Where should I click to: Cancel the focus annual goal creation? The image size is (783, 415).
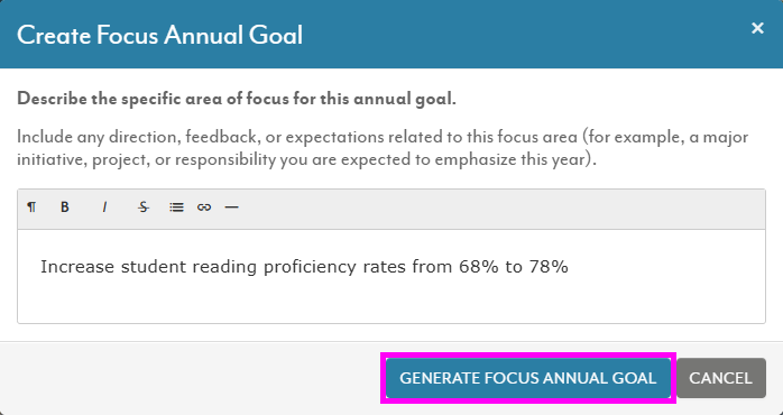(721, 378)
